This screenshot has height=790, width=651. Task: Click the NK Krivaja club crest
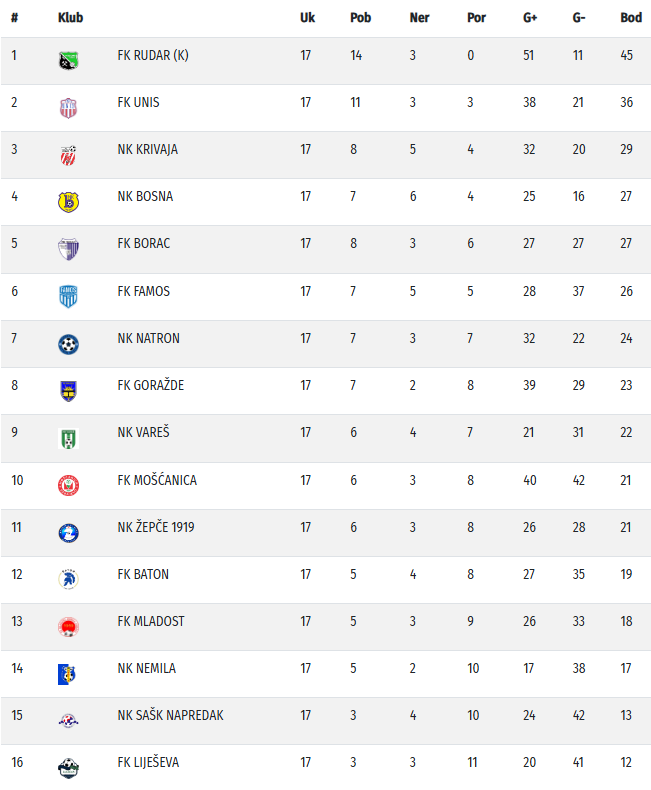pyautogui.click(x=68, y=154)
